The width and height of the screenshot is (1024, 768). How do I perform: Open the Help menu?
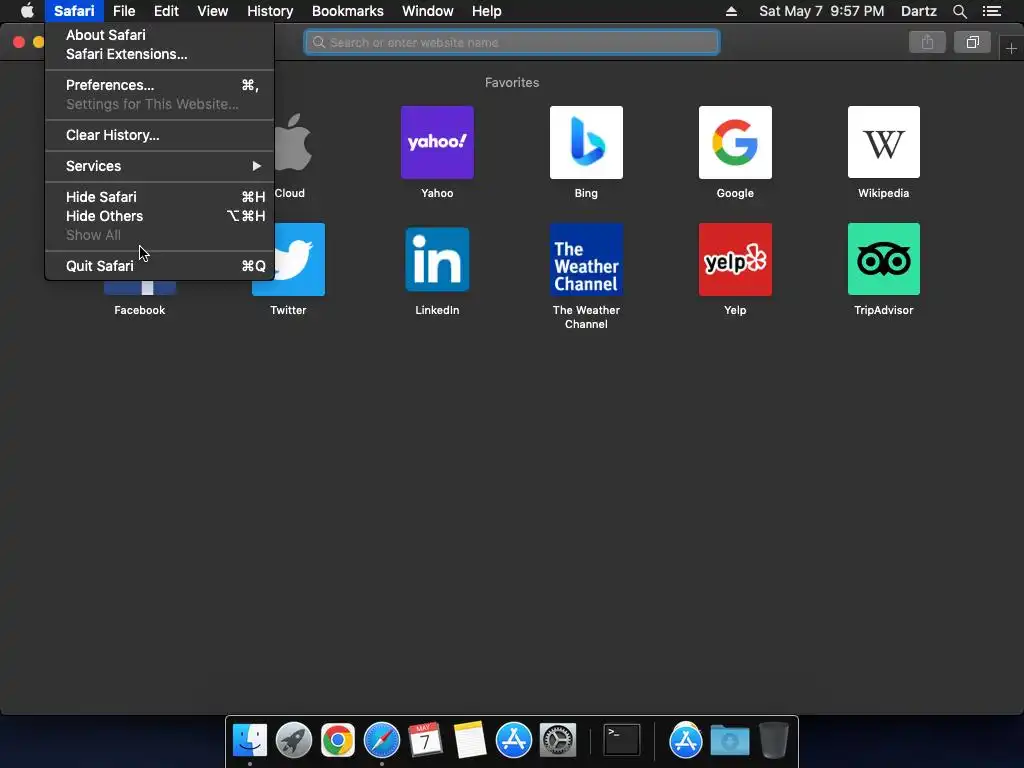487,11
